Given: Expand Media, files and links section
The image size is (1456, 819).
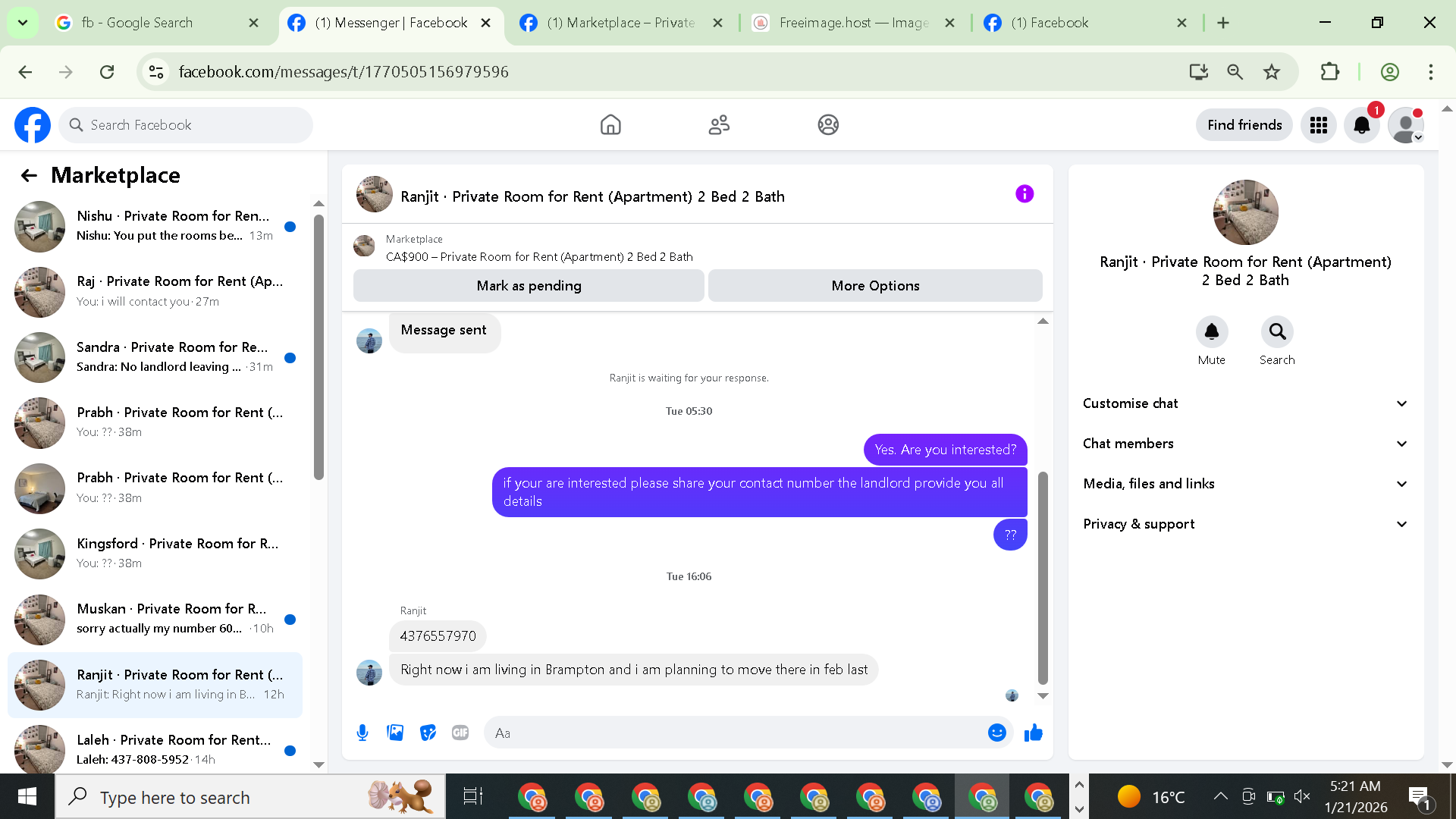Looking at the screenshot, I should click(1245, 484).
